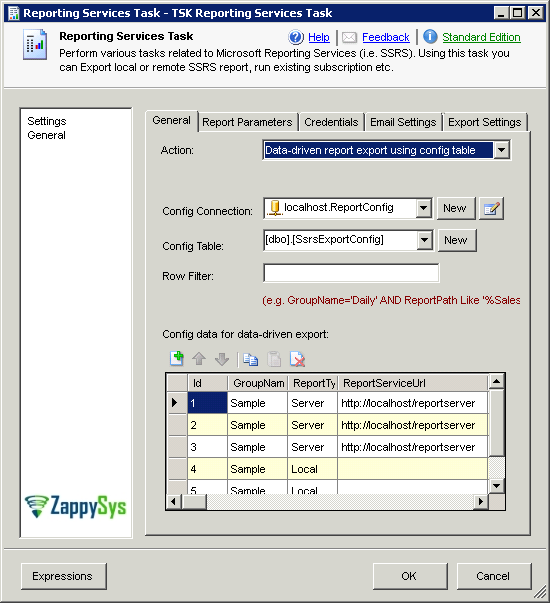Click the add new row icon
This screenshot has height=603, width=550.
click(x=177, y=359)
